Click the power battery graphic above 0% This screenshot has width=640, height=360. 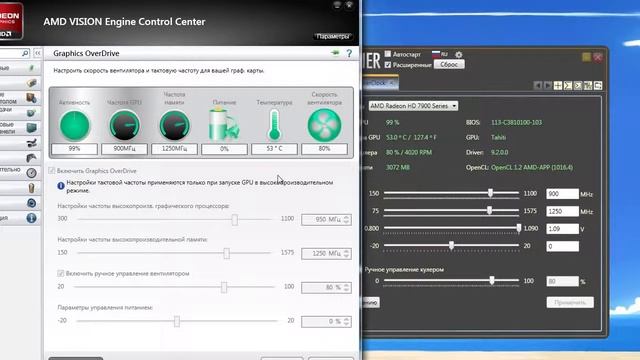pos(224,125)
